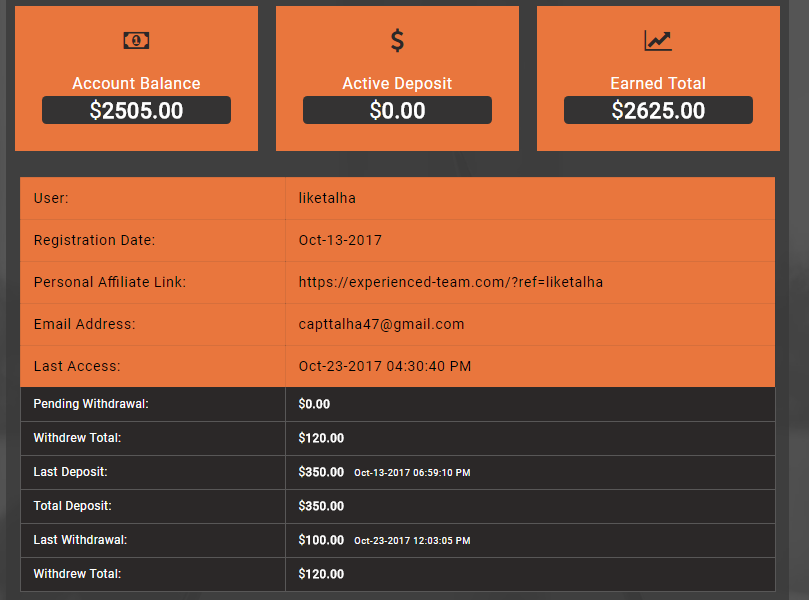Click the Account Balance card title
This screenshot has height=600, width=809.
136,84
